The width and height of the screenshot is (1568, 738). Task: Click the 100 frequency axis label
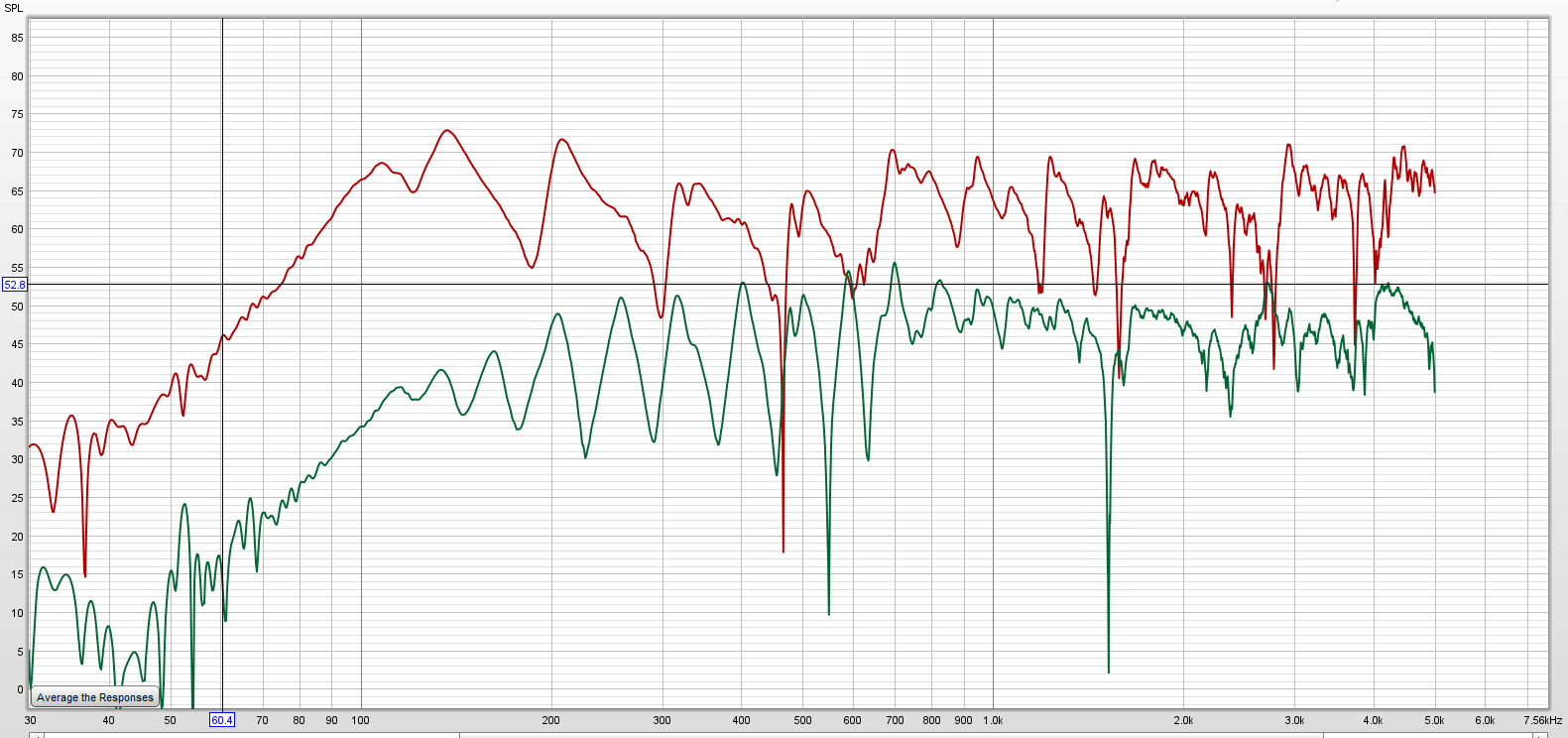click(360, 720)
